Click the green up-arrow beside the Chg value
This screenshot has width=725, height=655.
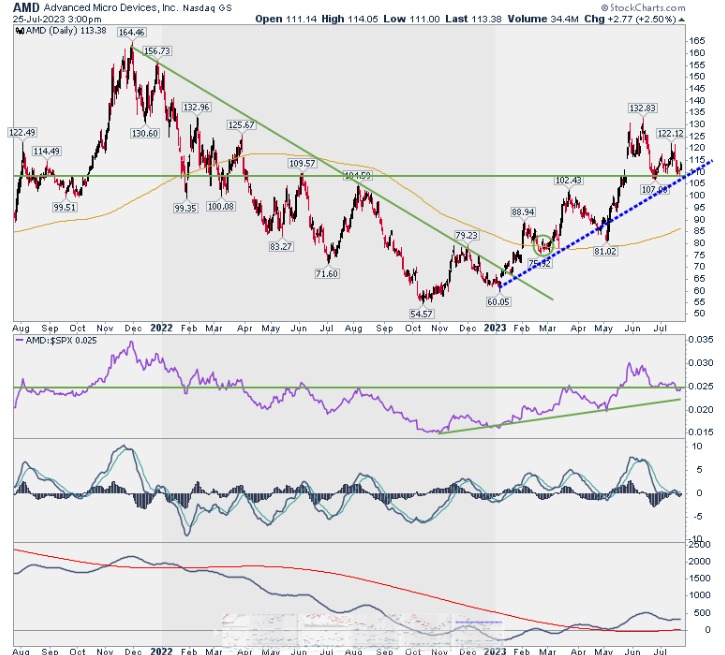point(682,19)
